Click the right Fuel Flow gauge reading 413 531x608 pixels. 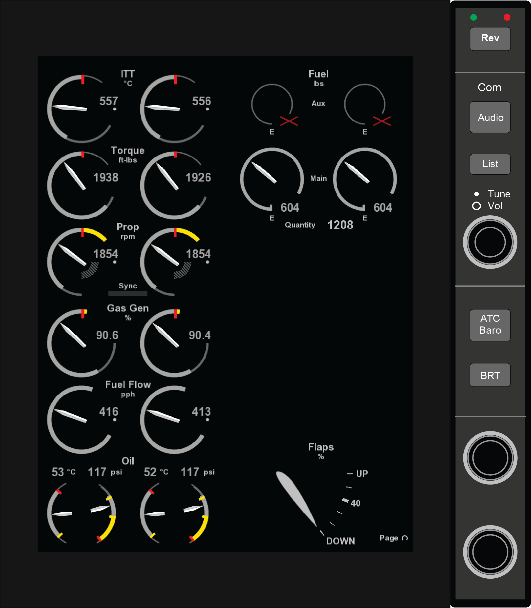click(x=175, y=420)
